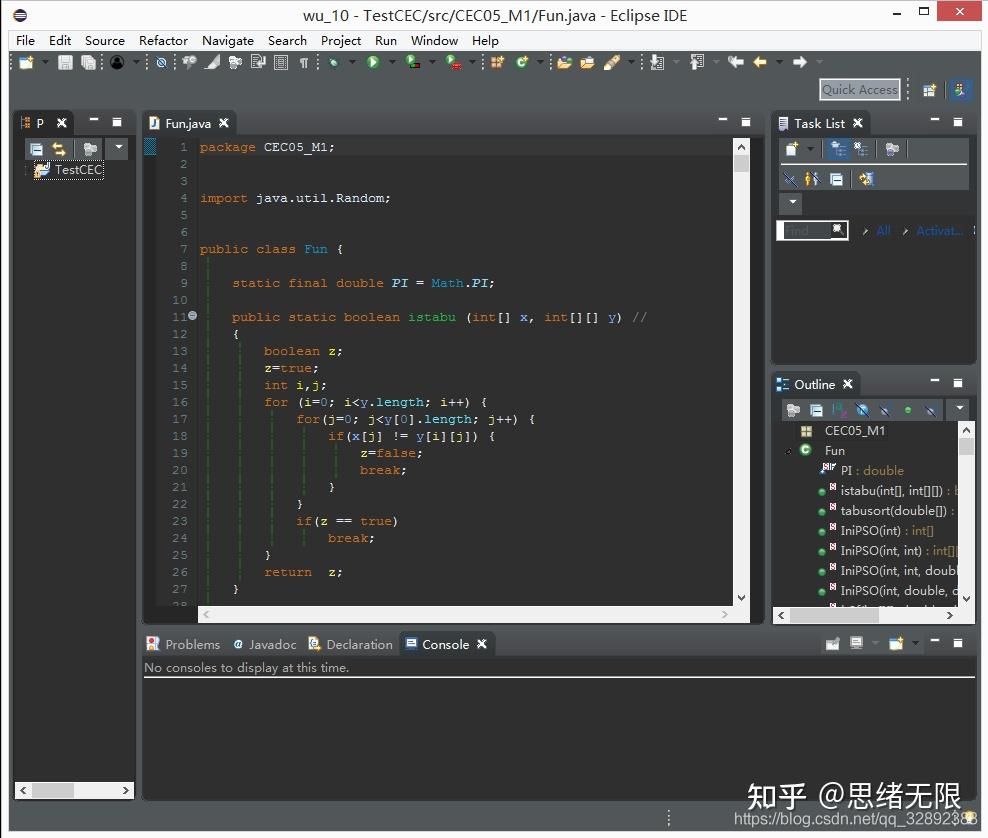Collapse the Fun class in Outline
Viewport: 988px width, 838px height.
(x=790, y=450)
